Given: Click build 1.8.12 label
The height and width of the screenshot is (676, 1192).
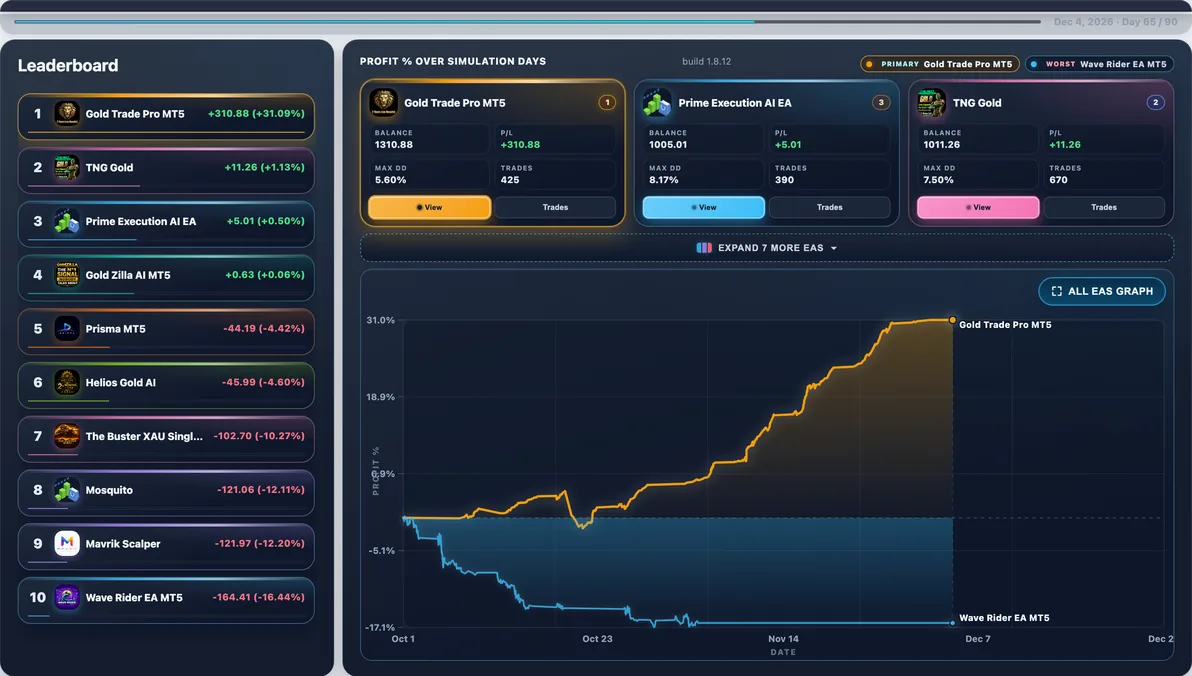Looking at the screenshot, I should [706, 62].
